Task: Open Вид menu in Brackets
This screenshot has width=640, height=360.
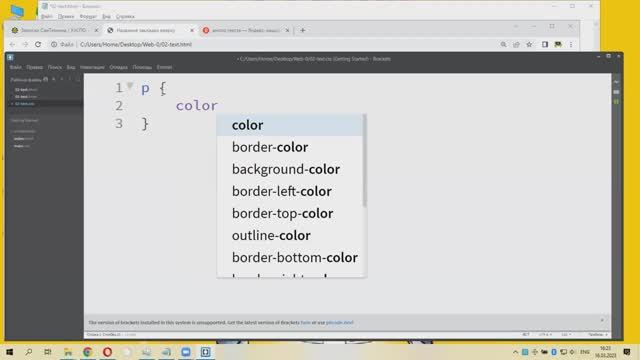Action: pyautogui.click(x=71, y=67)
